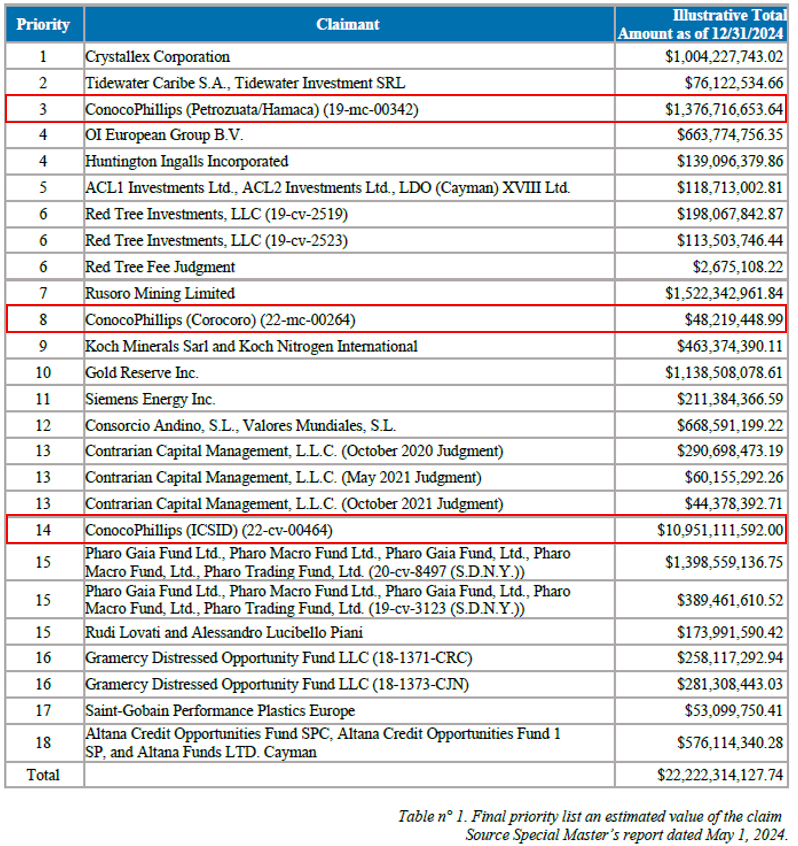Select Saint-Gobain Performance Plastics Europe cell
The width and height of the screenshot is (798, 846).
coord(349,711)
